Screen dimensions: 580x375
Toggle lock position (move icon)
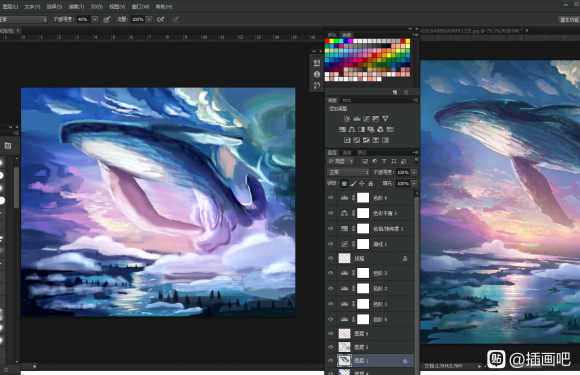point(362,183)
